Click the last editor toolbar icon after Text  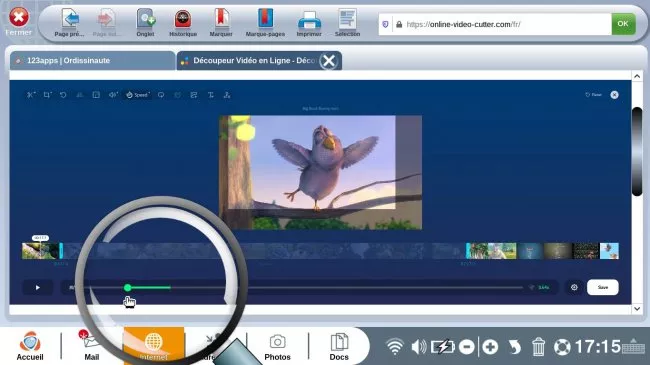[227, 95]
